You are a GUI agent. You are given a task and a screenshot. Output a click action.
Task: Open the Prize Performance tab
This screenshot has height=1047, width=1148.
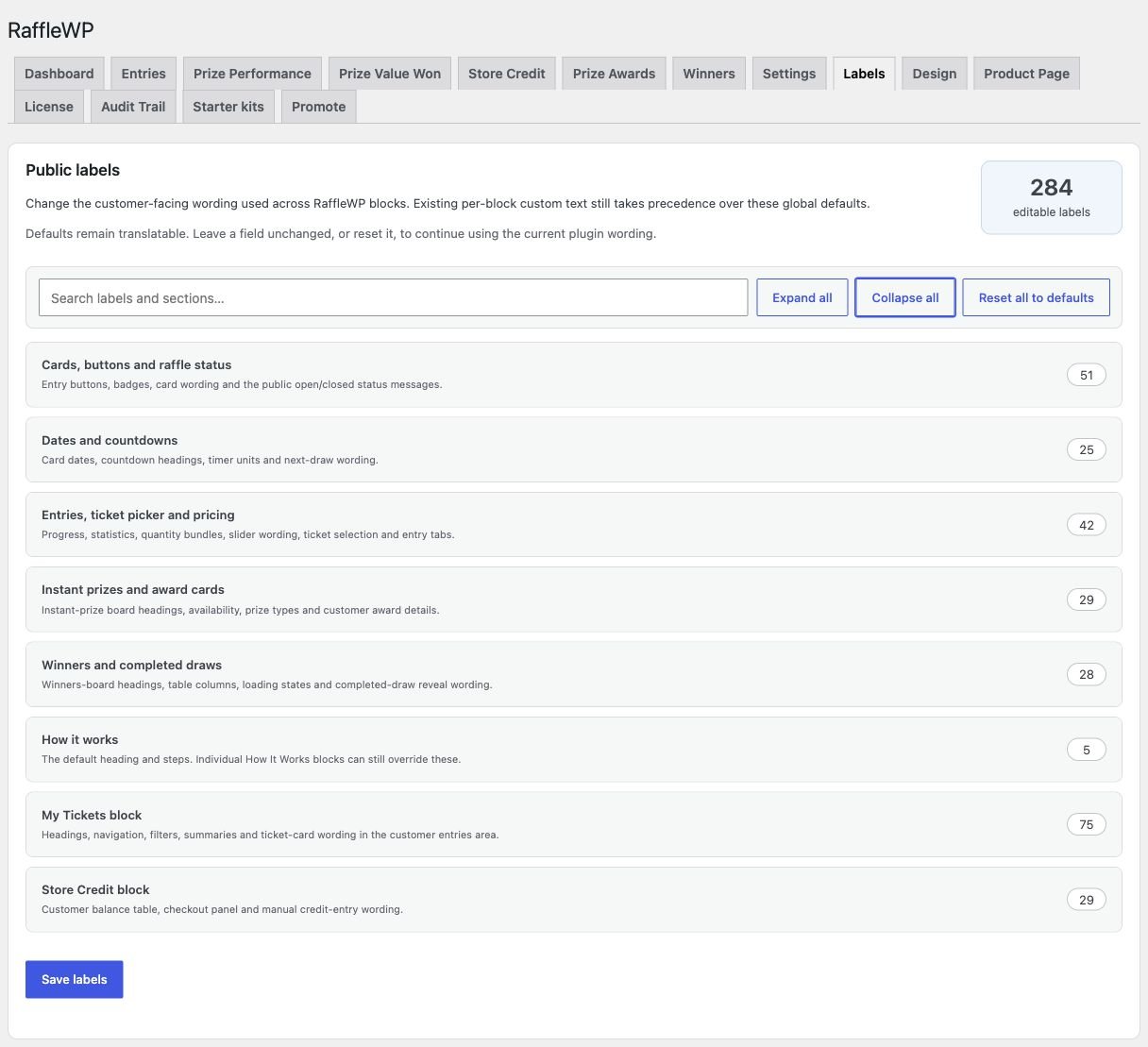click(252, 74)
